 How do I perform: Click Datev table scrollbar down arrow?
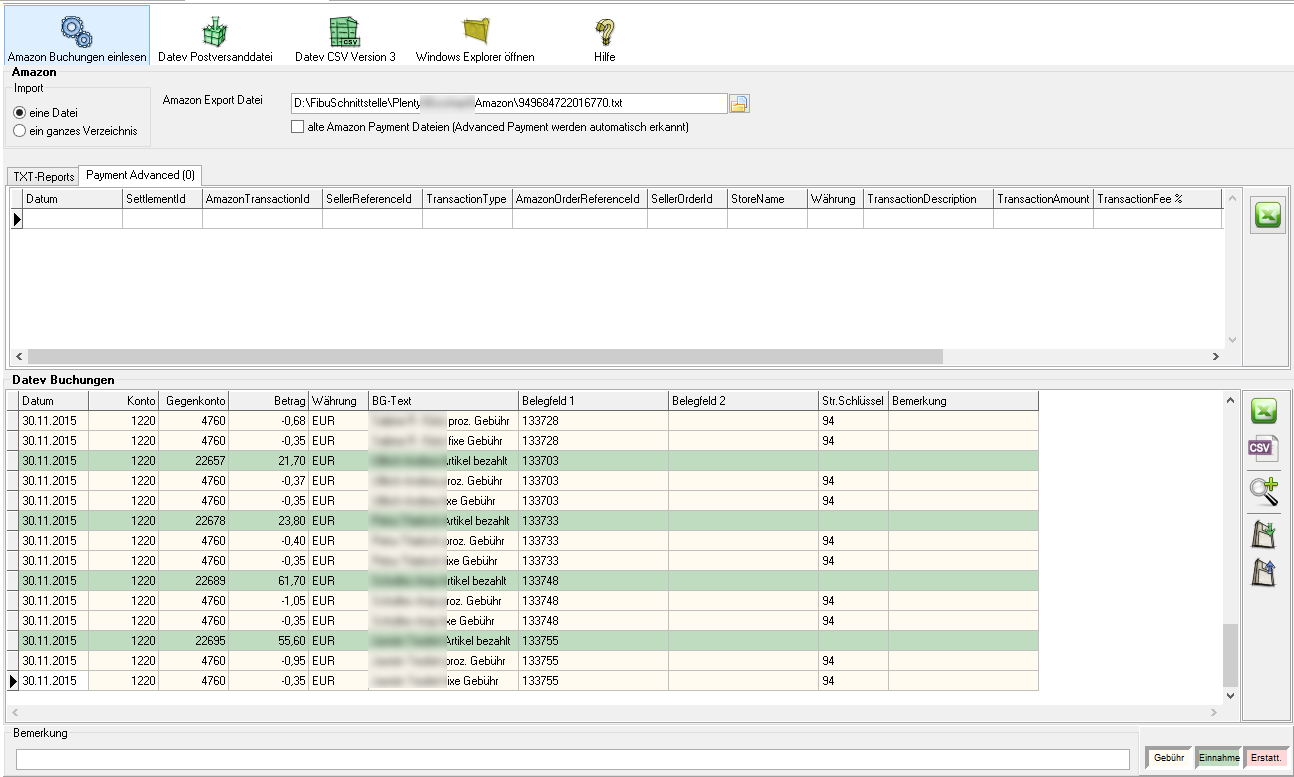coord(1230,695)
